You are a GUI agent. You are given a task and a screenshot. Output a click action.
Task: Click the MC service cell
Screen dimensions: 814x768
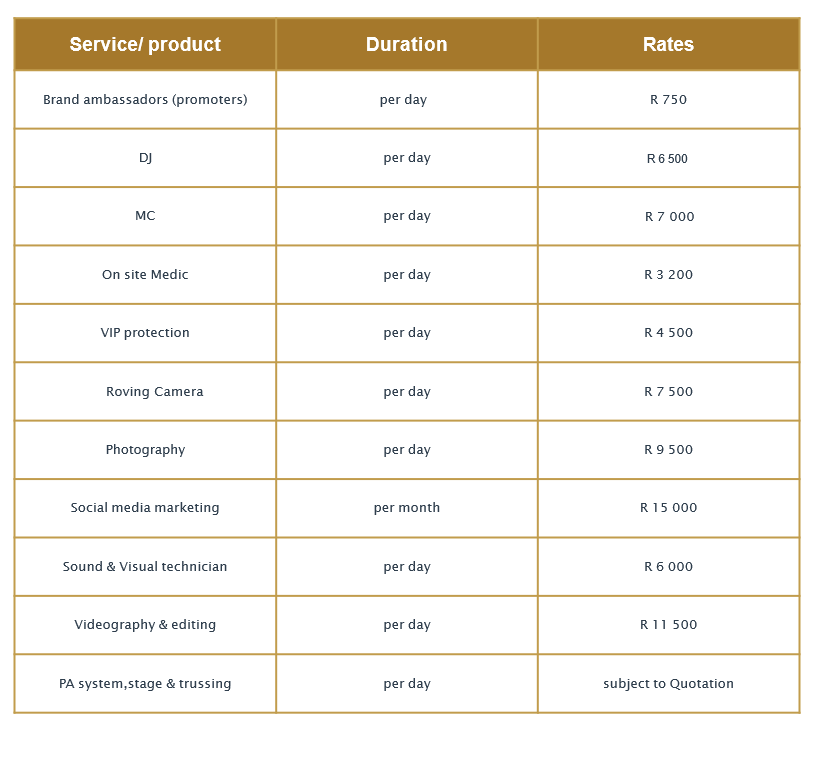(x=145, y=216)
